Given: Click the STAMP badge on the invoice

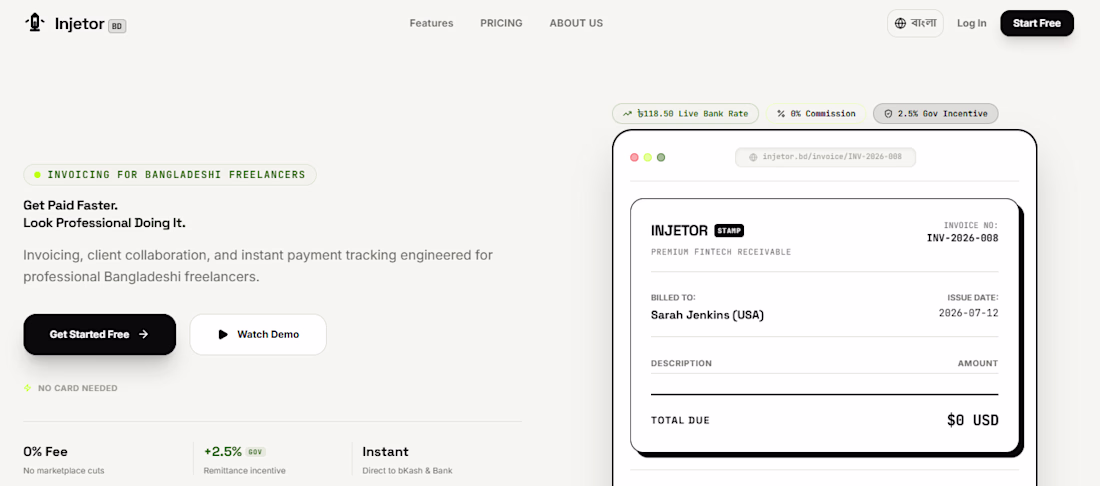Looking at the screenshot, I should click(x=729, y=230).
